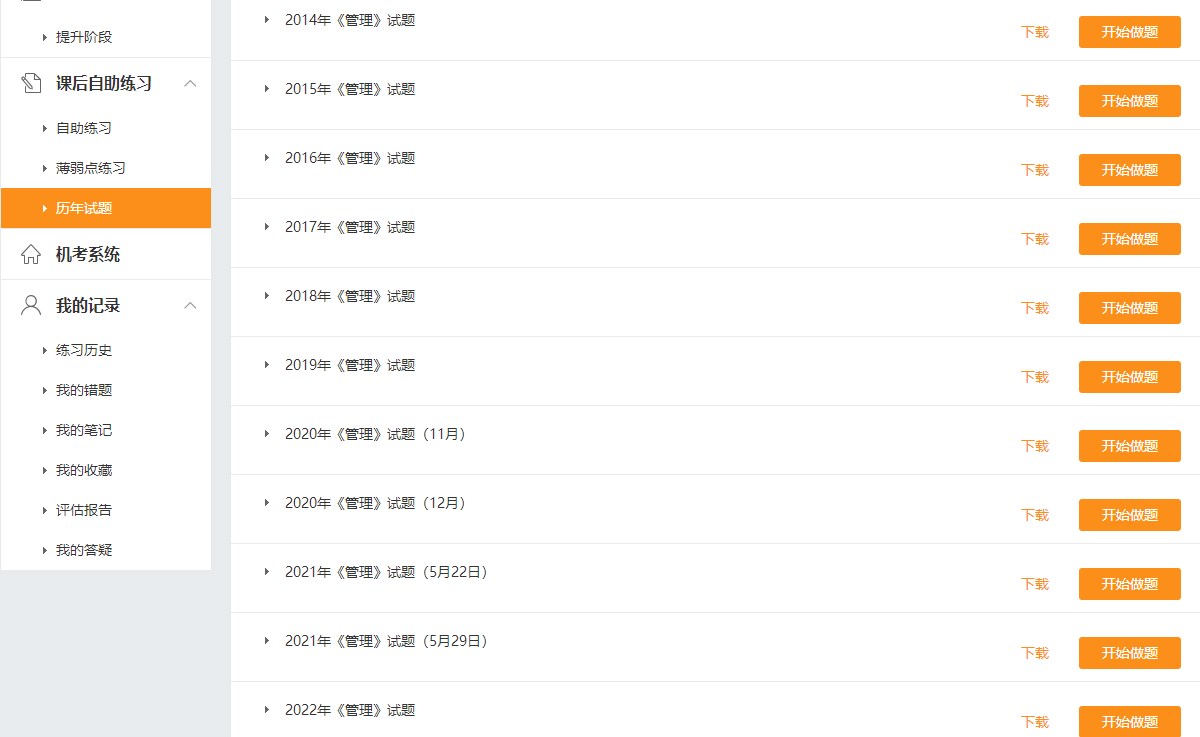The image size is (1200, 737).
Task: Start the 2016年《管理》试题 with 开始做题
Action: tap(1129, 170)
